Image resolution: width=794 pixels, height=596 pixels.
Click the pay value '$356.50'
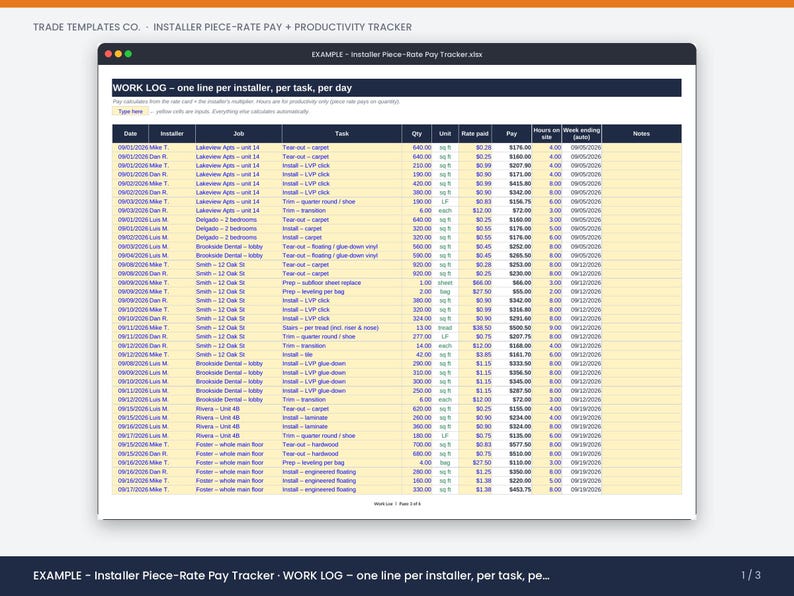click(x=520, y=373)
